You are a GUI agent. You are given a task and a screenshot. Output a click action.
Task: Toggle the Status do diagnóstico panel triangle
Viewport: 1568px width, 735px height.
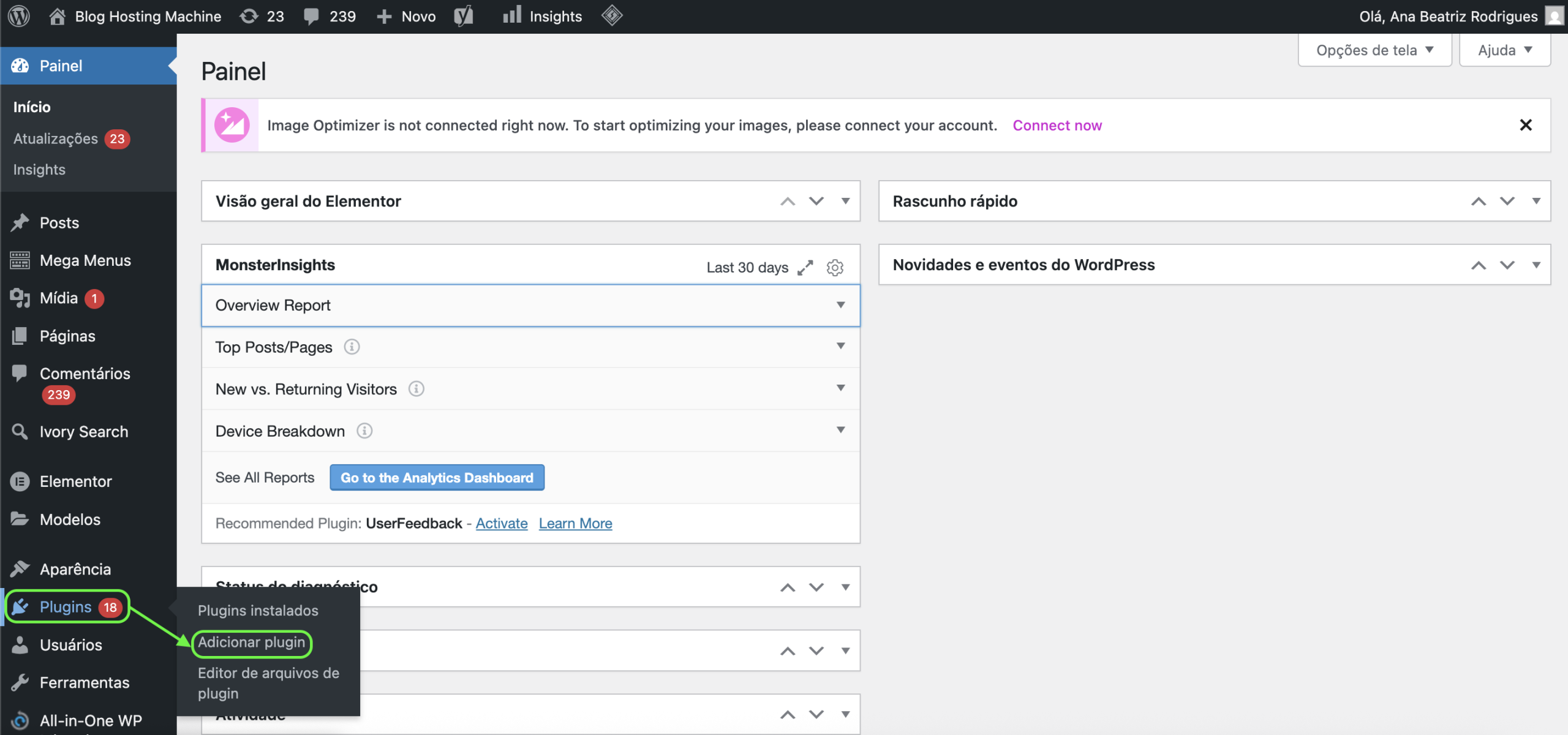click(846, 587)
